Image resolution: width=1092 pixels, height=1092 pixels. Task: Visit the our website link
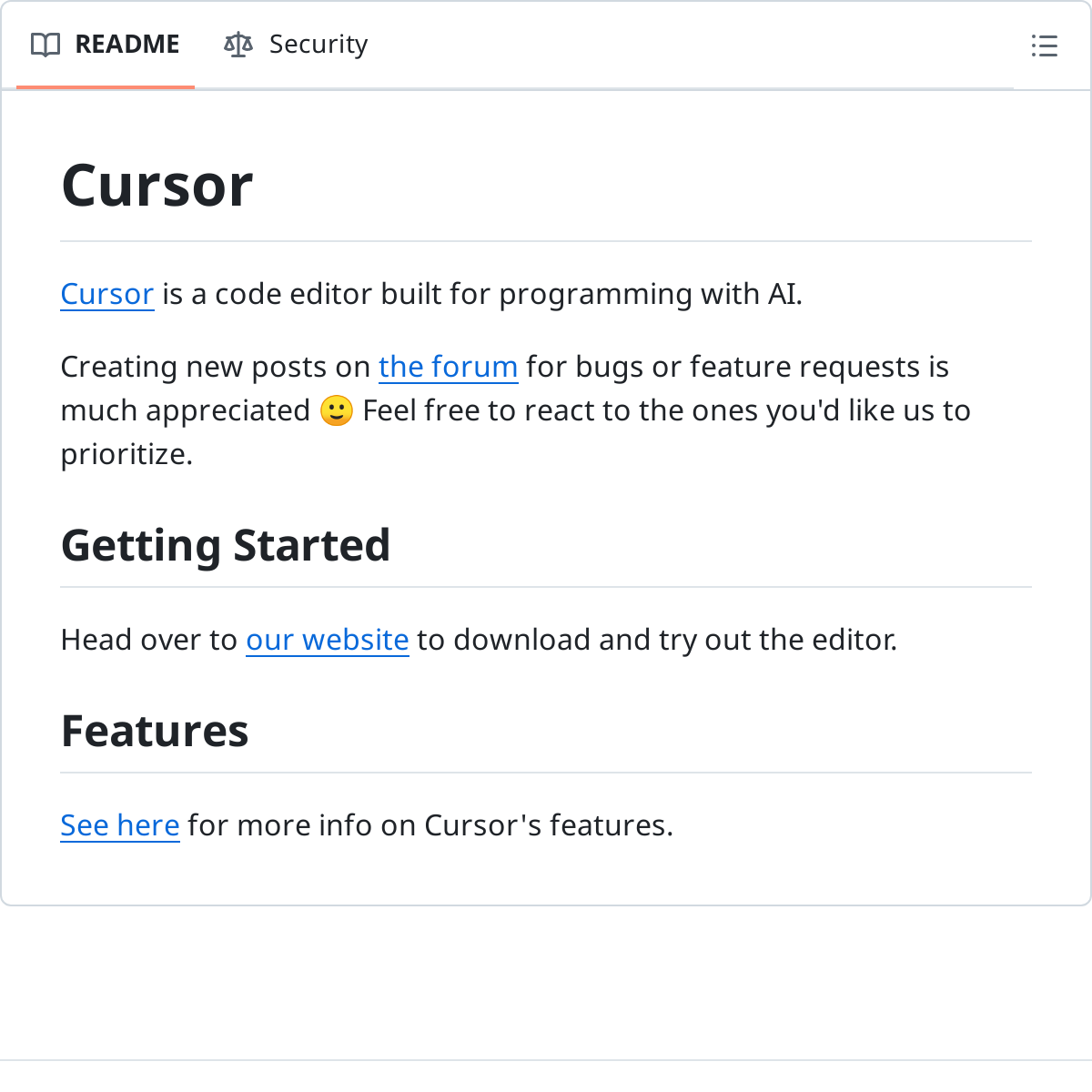tap(327, 640)
